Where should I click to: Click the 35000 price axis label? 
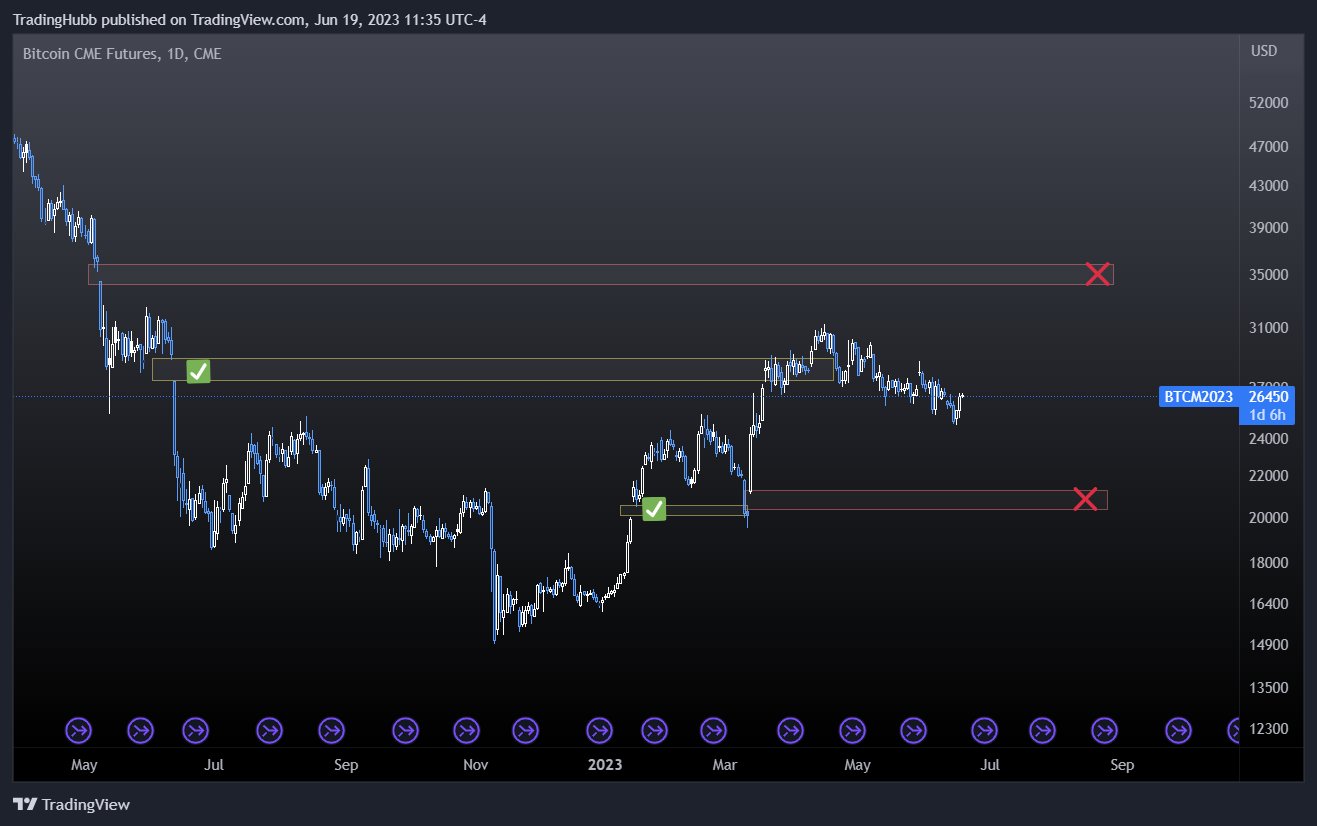1268,275
